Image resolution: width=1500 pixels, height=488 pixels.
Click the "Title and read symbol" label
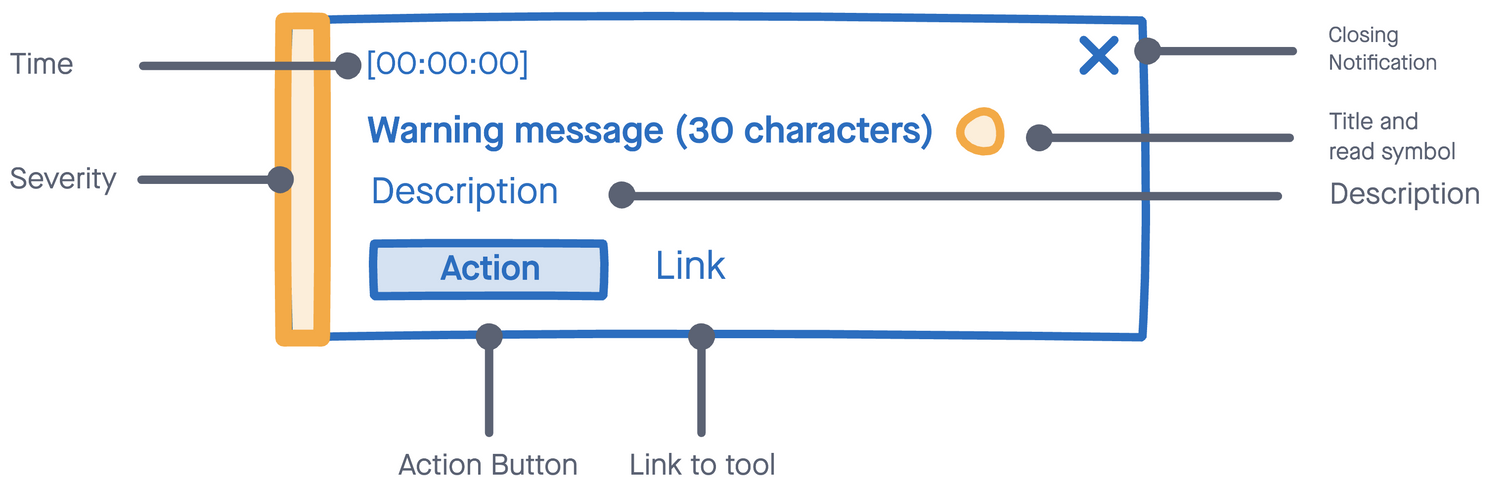coord(1391,136)
